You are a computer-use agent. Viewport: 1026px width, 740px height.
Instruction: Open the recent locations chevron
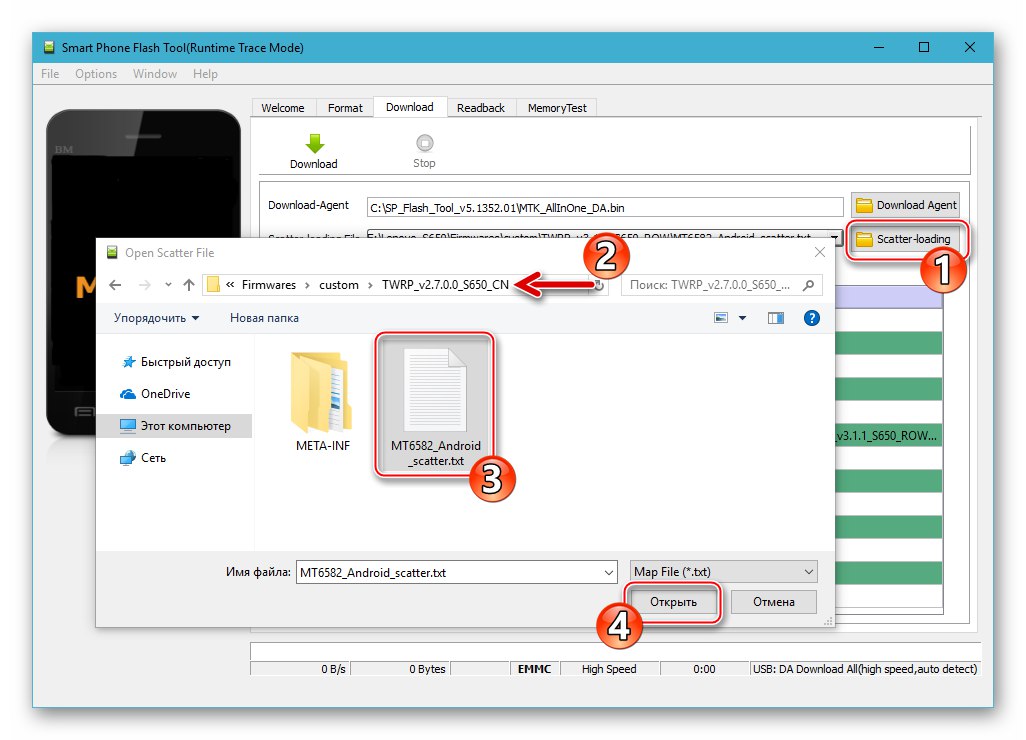point(168,285)
